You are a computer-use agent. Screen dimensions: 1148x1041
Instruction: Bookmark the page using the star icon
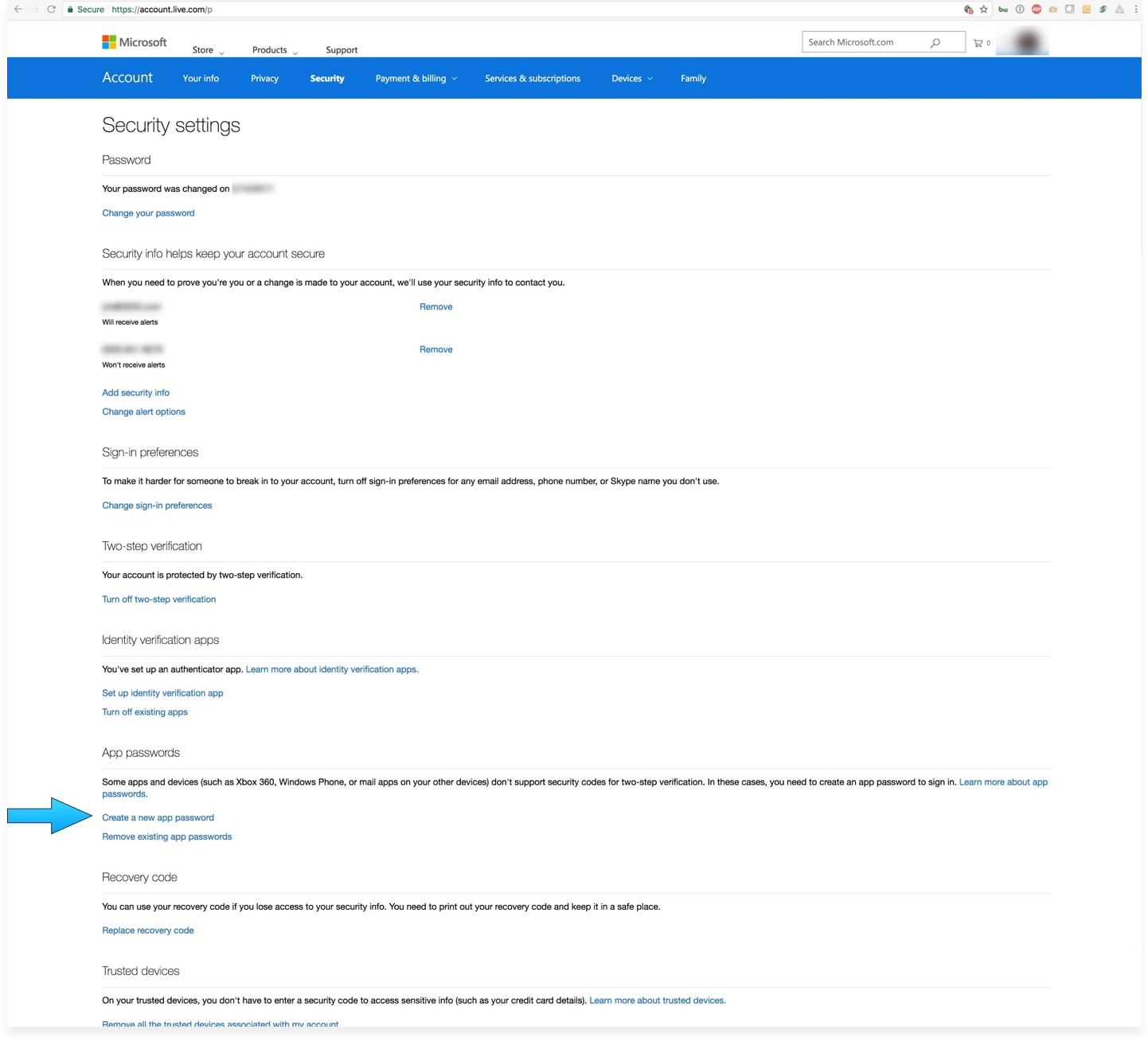pyautogui.click(x=984, y=9)
